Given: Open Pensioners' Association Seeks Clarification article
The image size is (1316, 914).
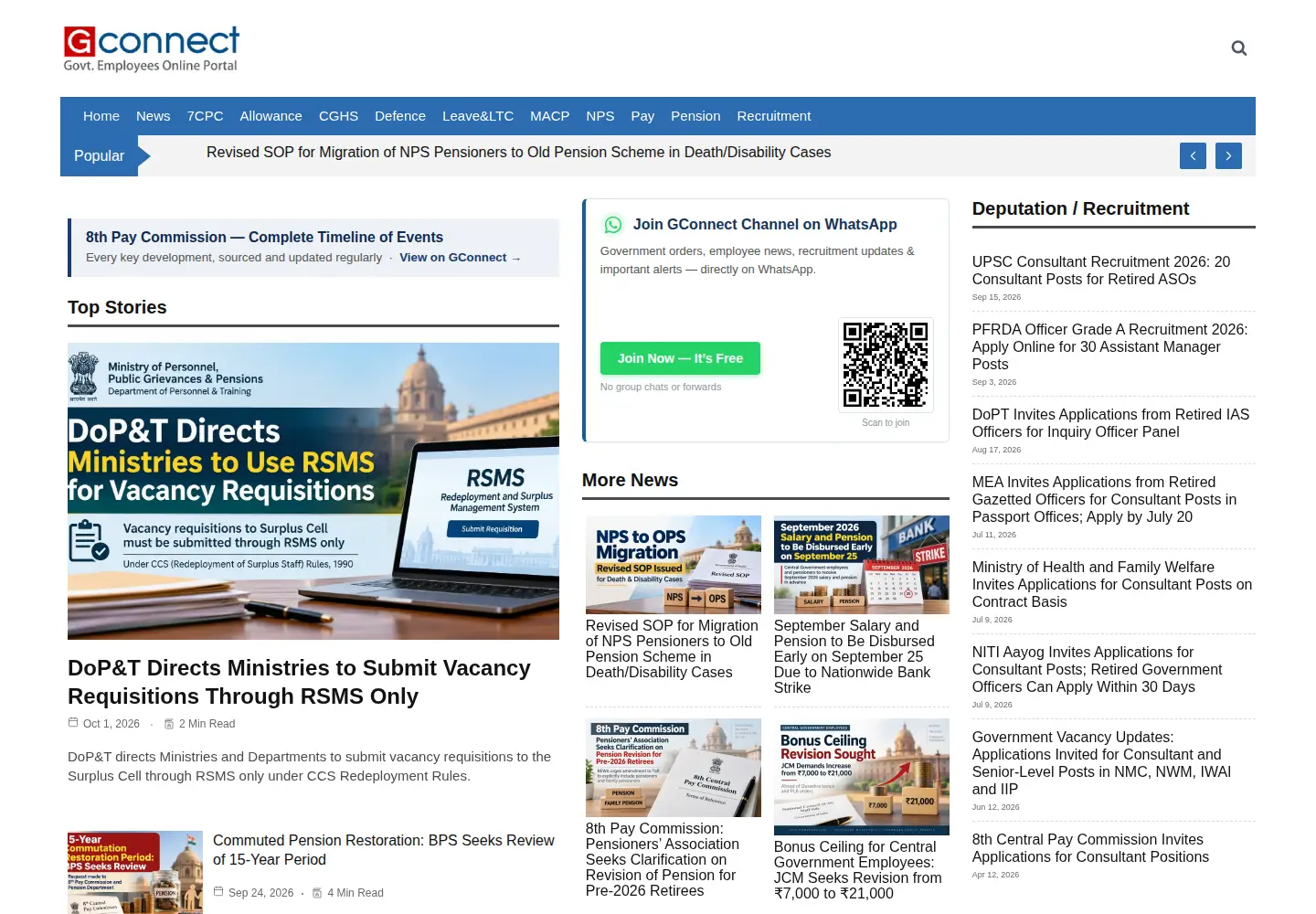Looking at the screenshot, I should [x=663, y=859].
